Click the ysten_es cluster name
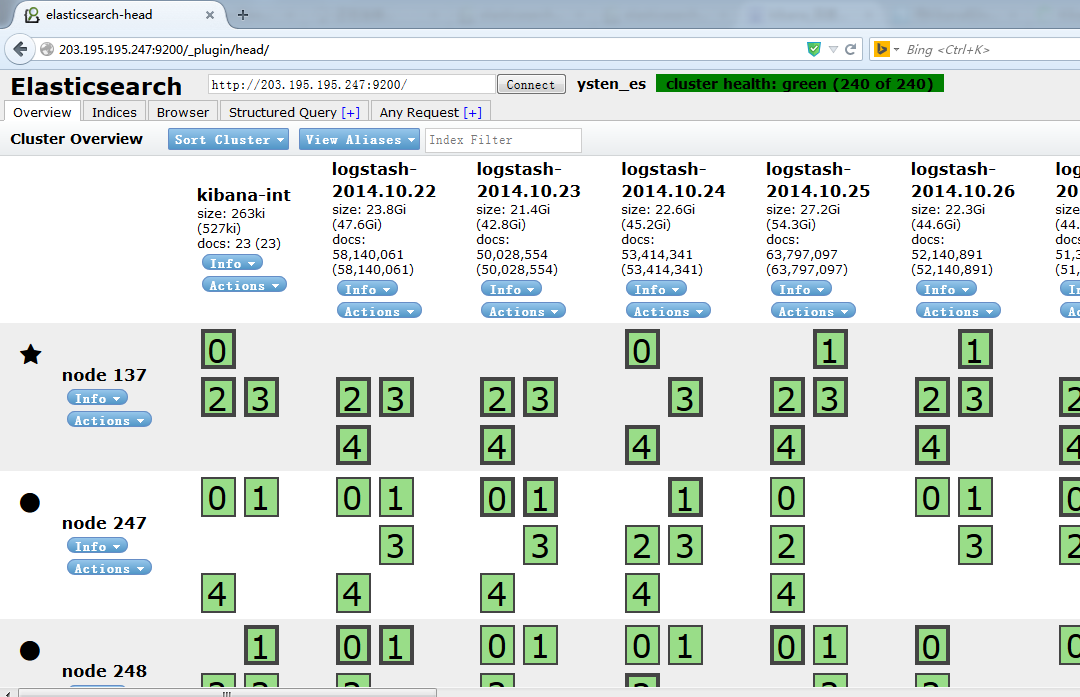Viewport: 1080px width, 697px height. pyautogui.click(x=611, y=83)
